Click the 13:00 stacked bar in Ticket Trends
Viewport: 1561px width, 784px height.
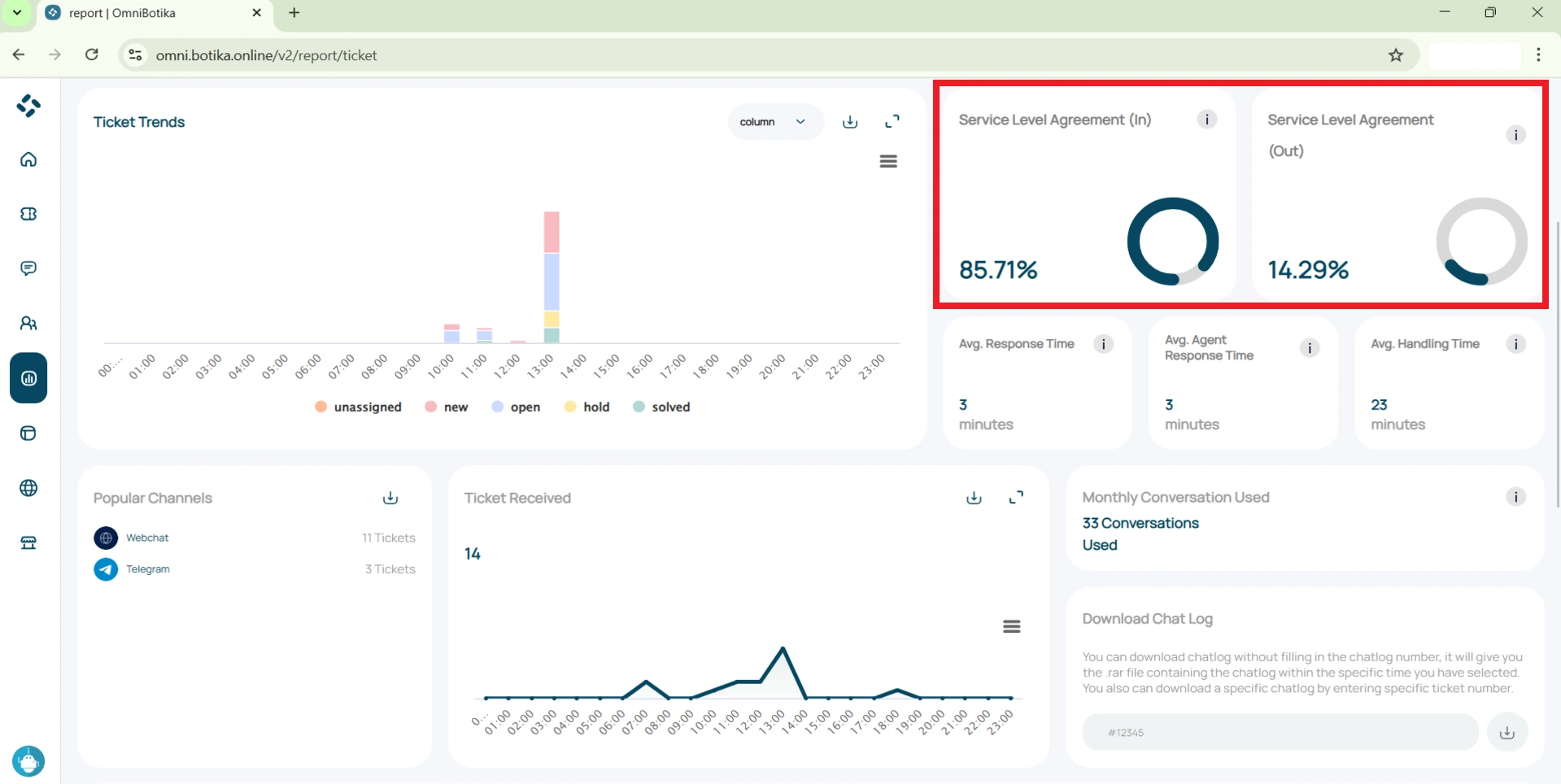point(552,277)
